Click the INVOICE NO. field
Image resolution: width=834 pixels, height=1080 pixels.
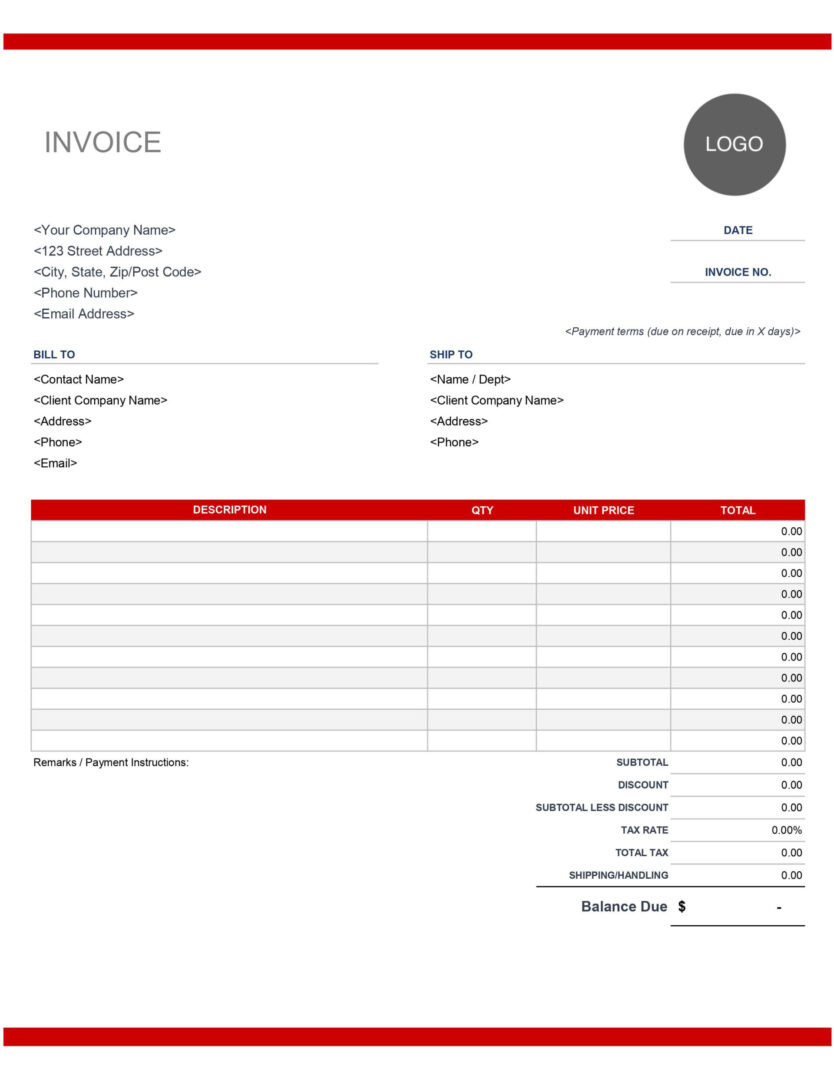tap(736, 271)
